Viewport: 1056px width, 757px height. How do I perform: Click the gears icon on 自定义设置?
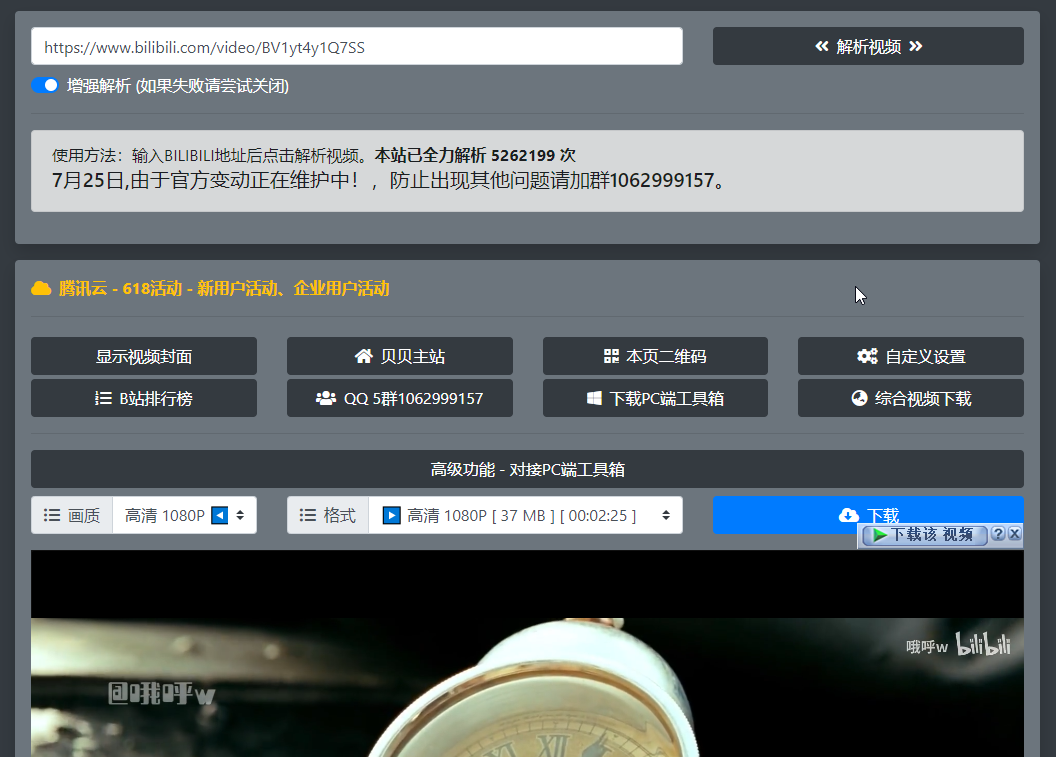(x=867, y=356)
